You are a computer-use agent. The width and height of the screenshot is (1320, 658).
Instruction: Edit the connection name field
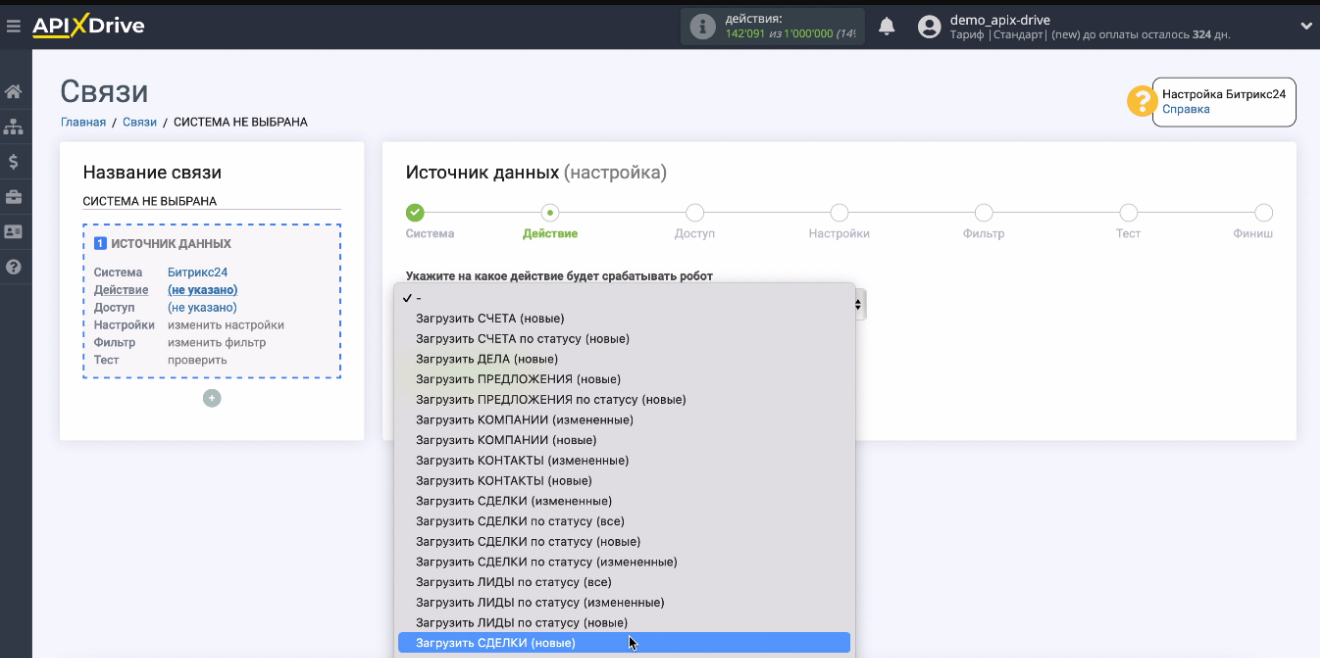(211, 201)
